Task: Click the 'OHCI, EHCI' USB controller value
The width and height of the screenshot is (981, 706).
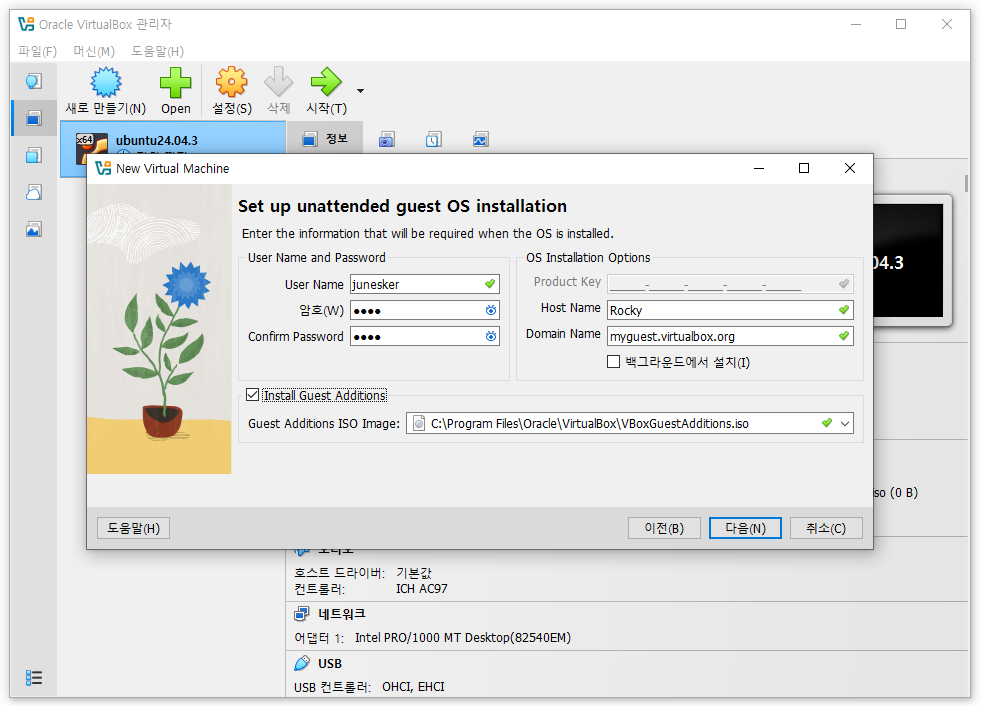Action: (x=413, y=687)
